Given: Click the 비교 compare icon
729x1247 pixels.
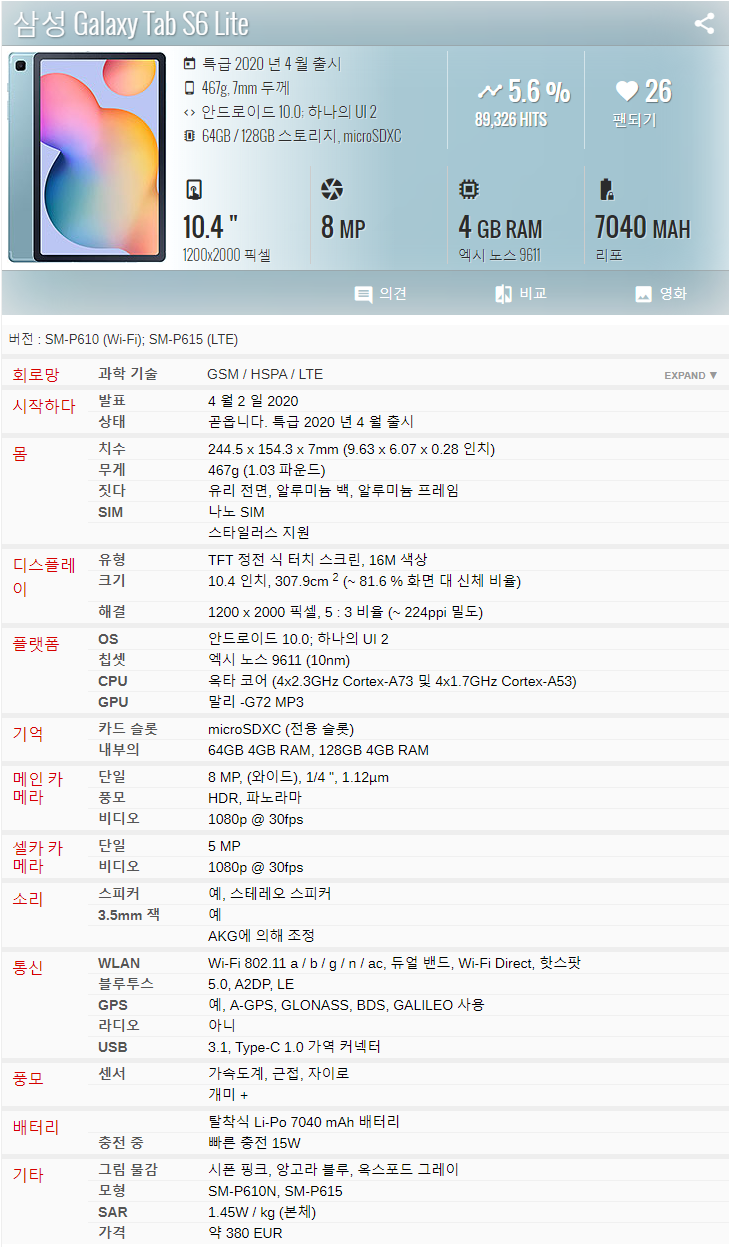Looking at the screenshot, I should tap(503, 294).
